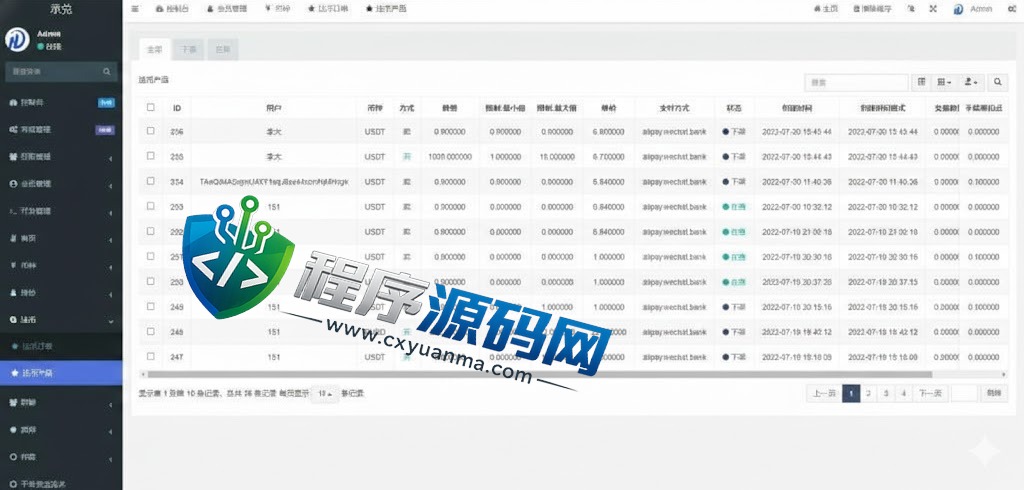Click the clear cache trash icon in header
1024x490 pixels.
click(x=872, y=9)
